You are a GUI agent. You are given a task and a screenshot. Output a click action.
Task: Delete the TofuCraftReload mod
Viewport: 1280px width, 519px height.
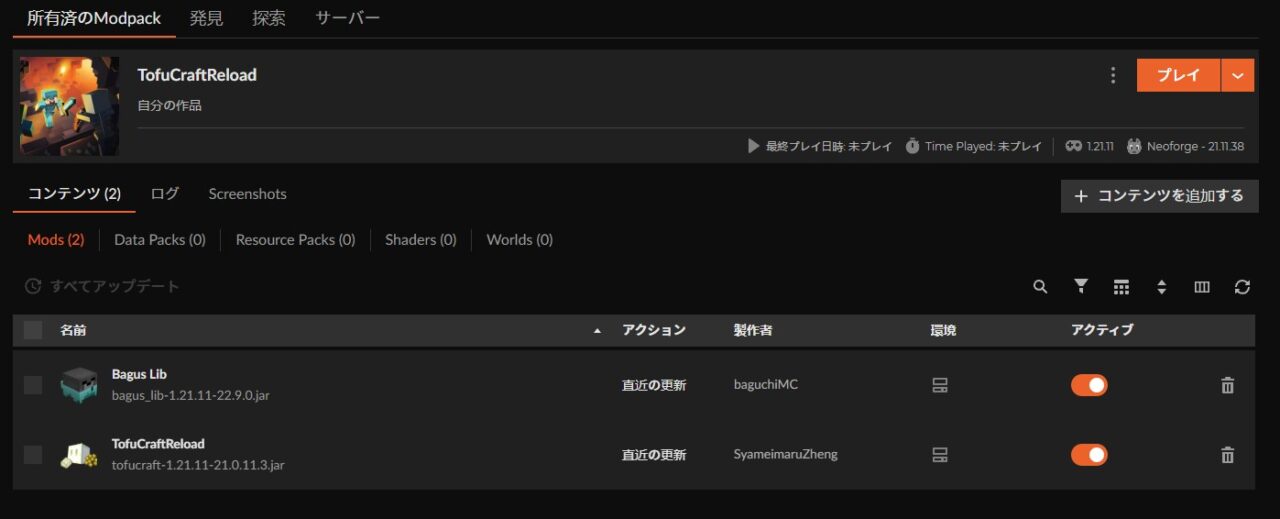[1228, 455]
